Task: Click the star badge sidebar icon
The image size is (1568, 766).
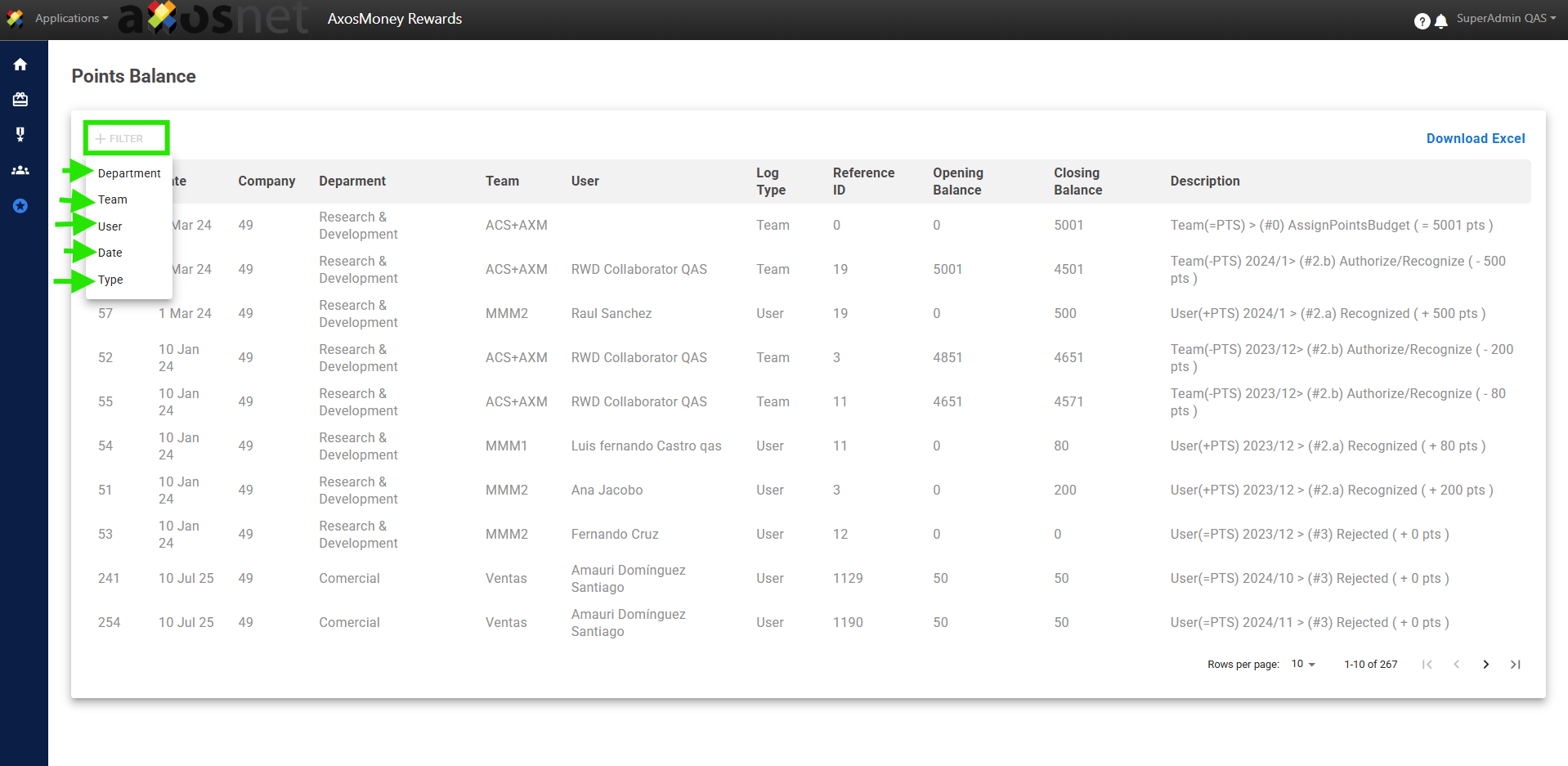Action: pos(20,206)
